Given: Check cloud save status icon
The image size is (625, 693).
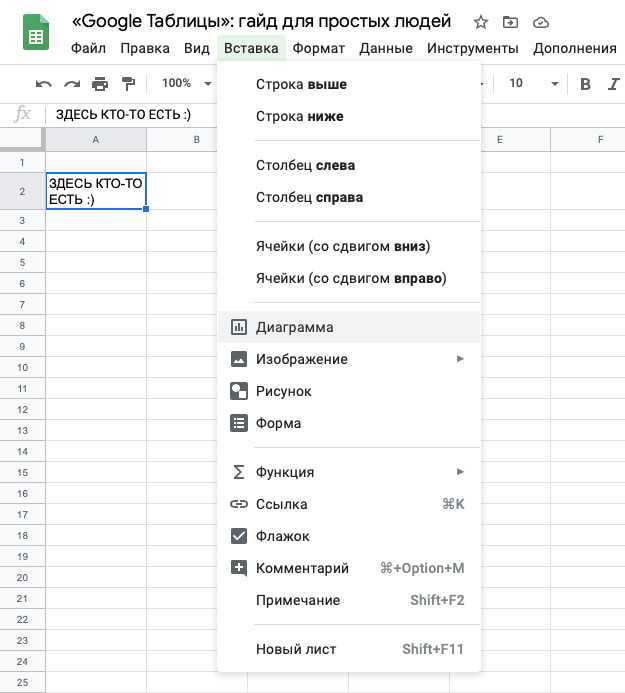Looking at the screenshot, I should [x=541, y=23].
